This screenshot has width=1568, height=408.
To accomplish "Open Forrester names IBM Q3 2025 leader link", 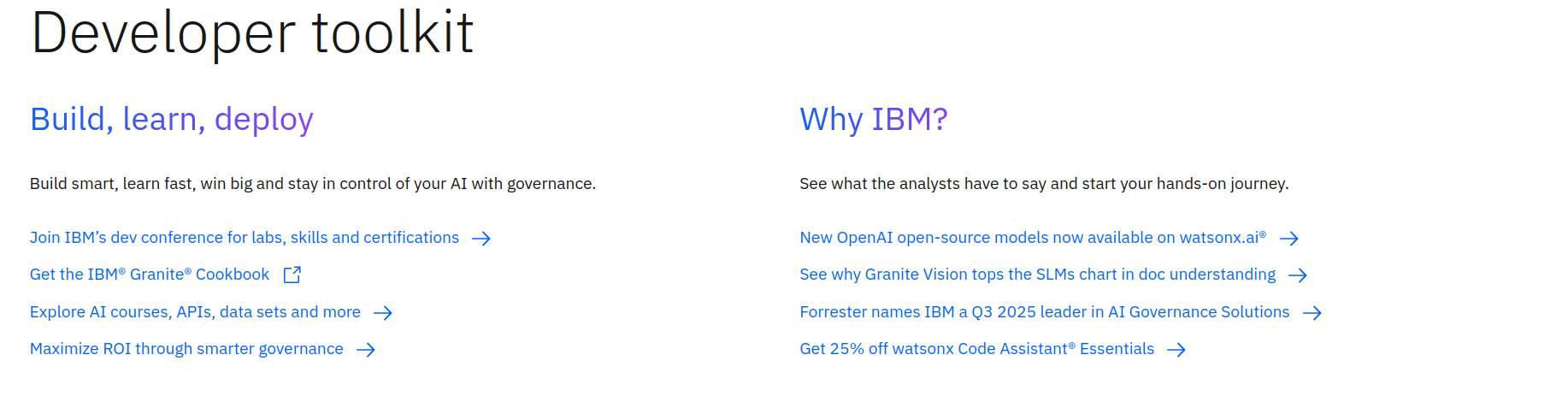I will (1044, 312).
